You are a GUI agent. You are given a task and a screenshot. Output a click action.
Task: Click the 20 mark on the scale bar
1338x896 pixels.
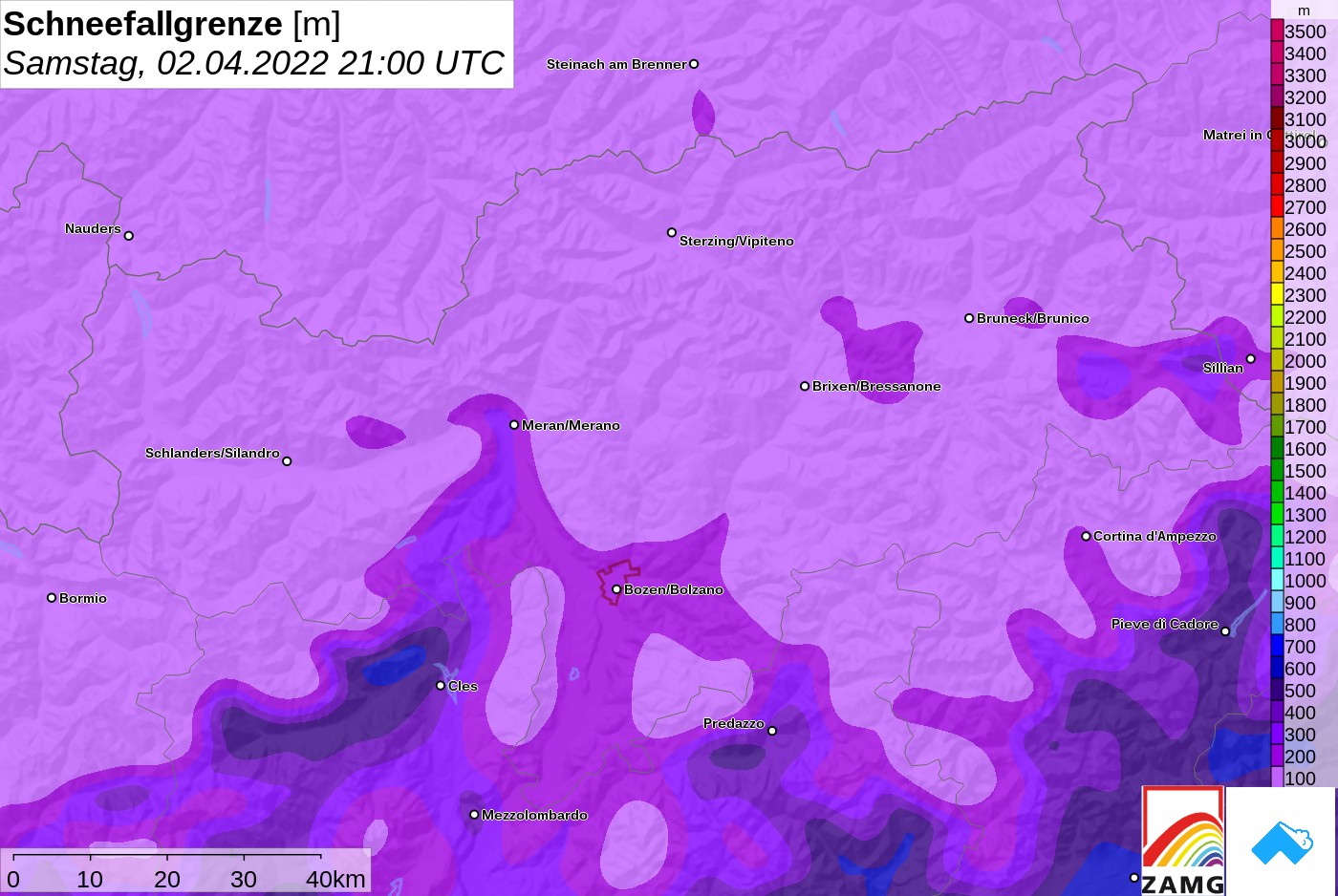click(x=167, y=879)
